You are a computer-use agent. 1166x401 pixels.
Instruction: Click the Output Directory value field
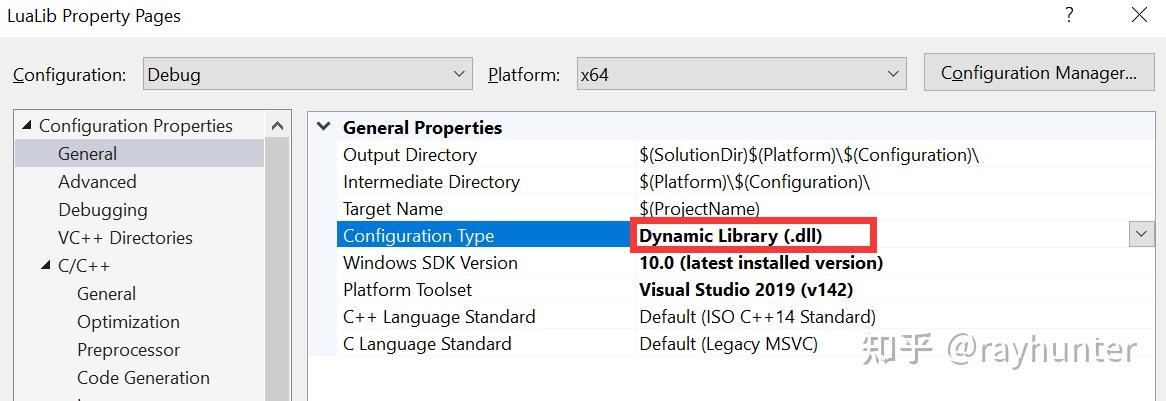tap(808, 155)
